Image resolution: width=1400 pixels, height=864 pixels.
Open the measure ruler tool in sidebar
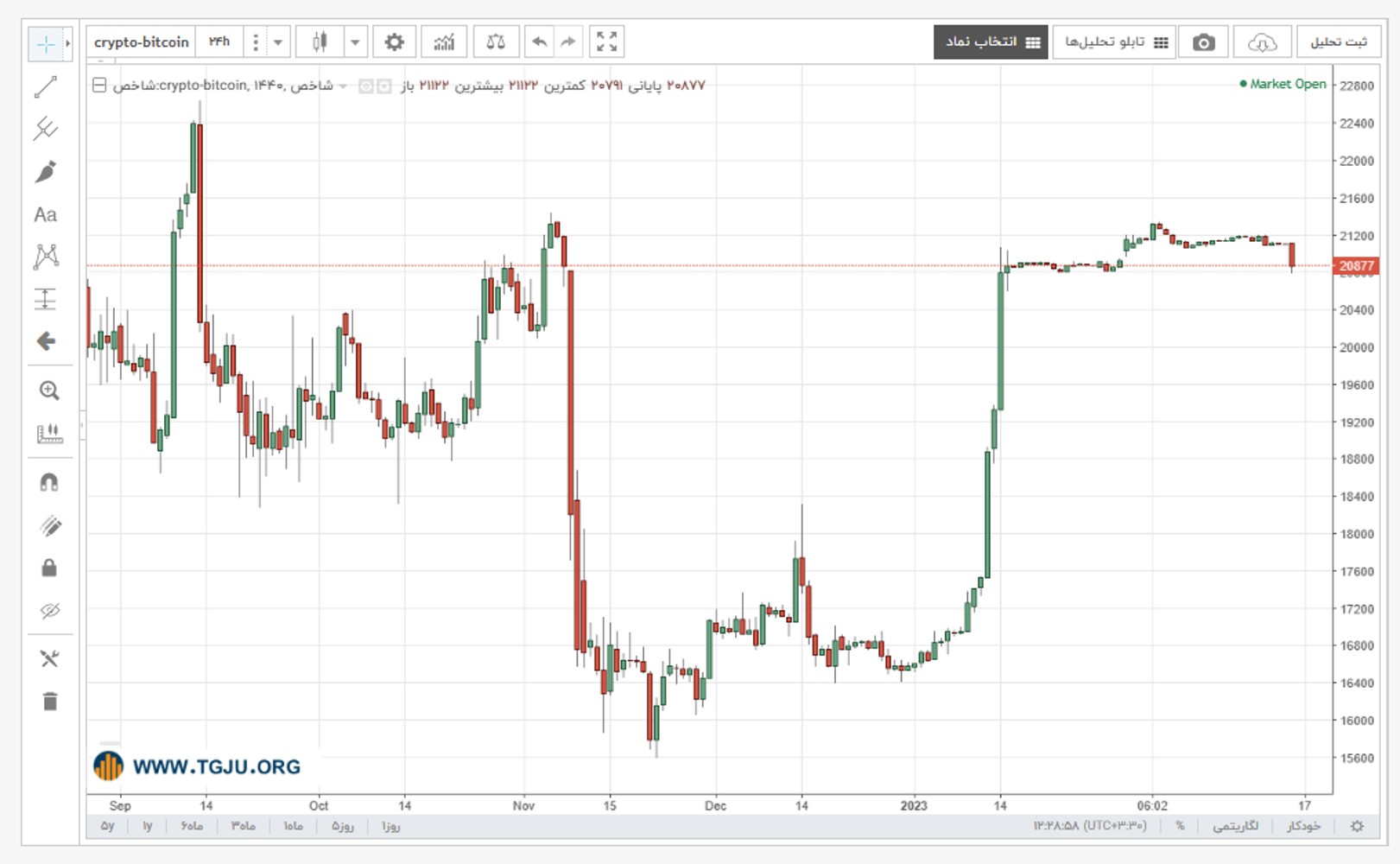pyautogui.click(x=49, y=433)
